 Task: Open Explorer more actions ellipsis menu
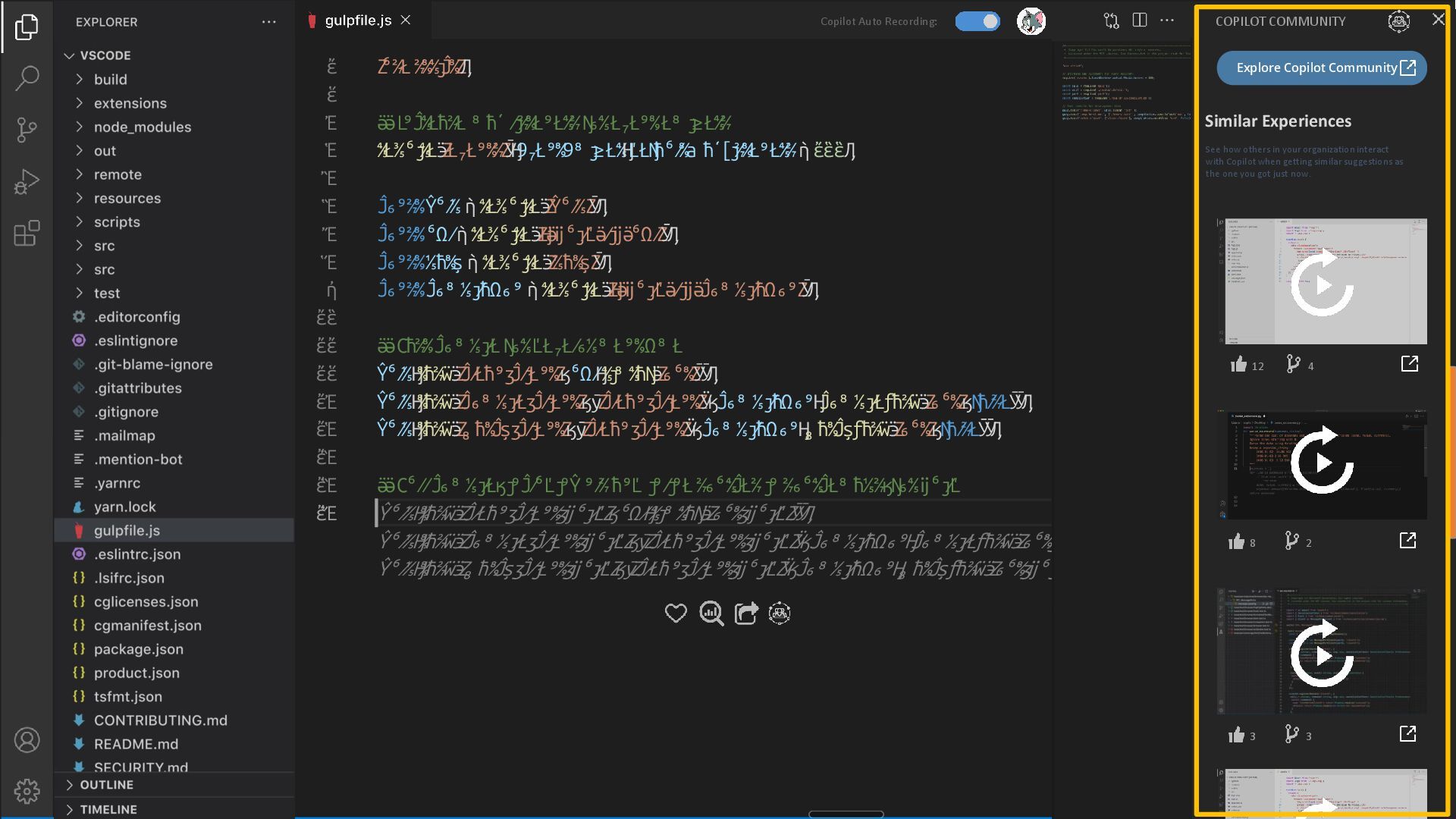point(268,22)
